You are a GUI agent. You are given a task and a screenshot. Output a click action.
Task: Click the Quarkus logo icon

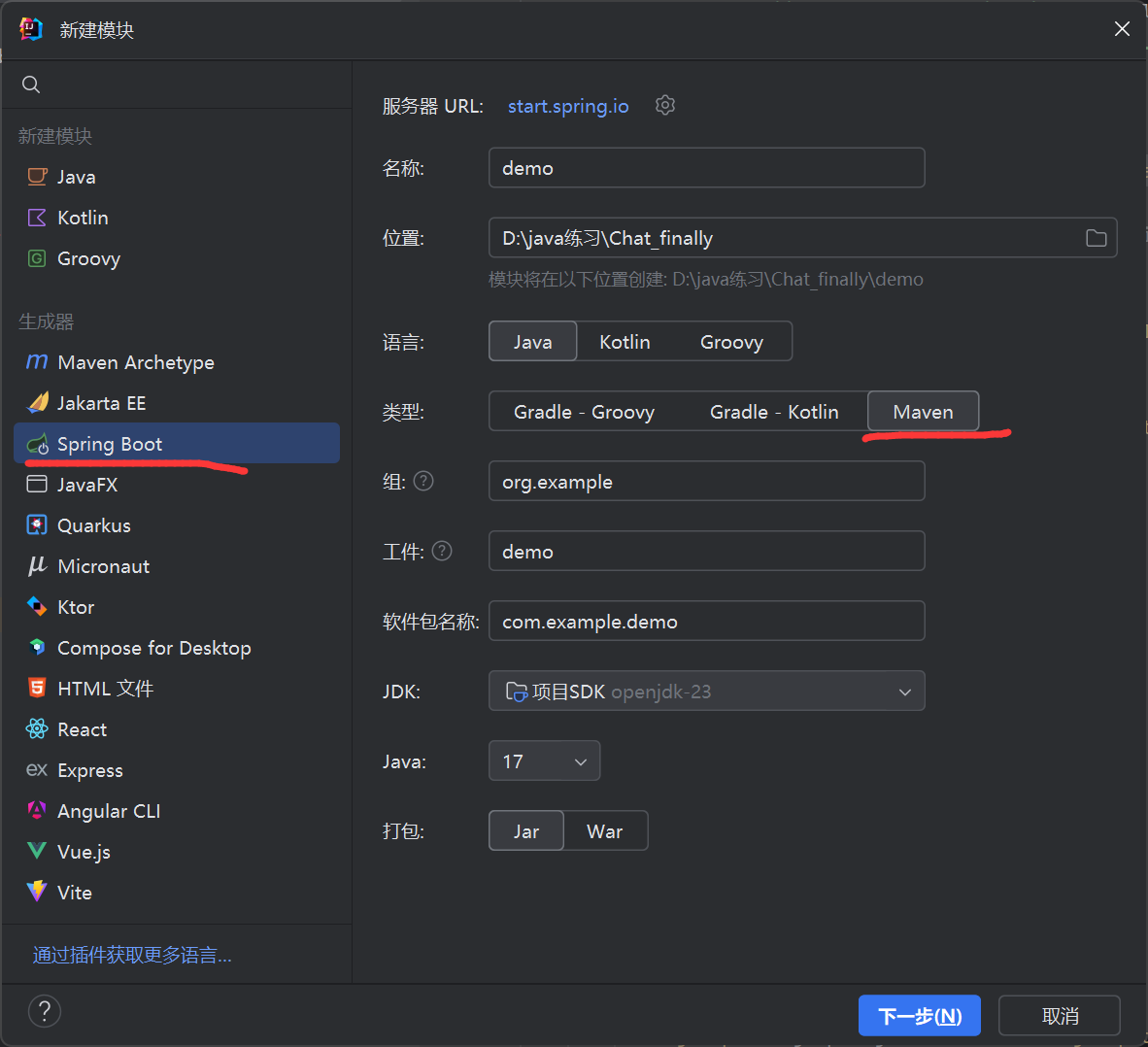(x=37, y=525)
